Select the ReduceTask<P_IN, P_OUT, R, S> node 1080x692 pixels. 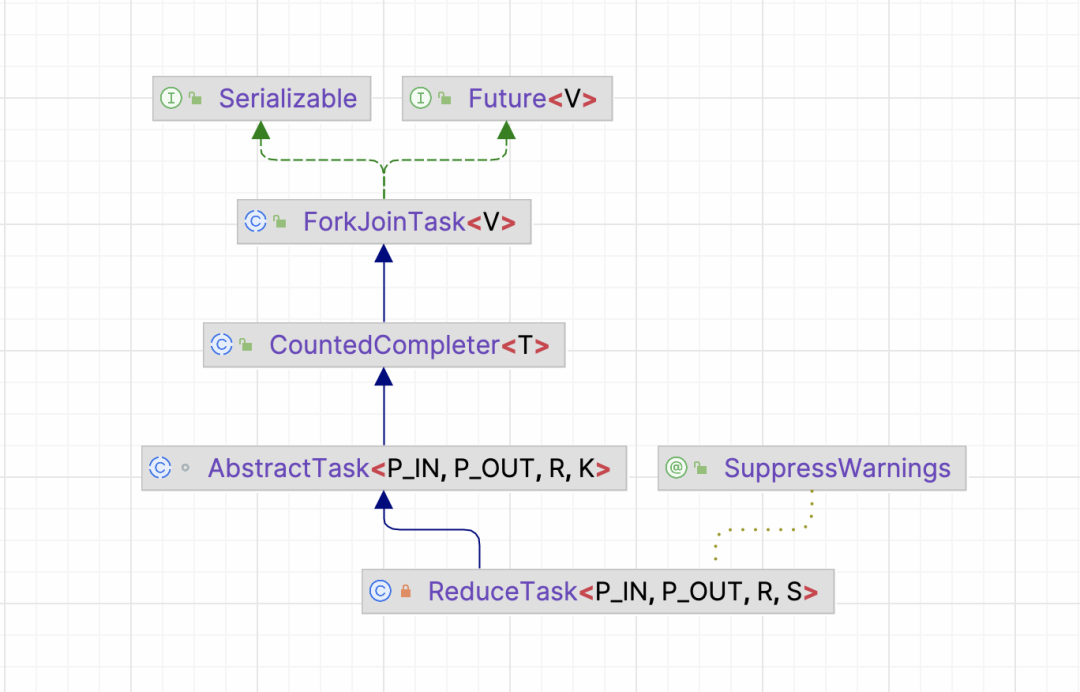598,591
